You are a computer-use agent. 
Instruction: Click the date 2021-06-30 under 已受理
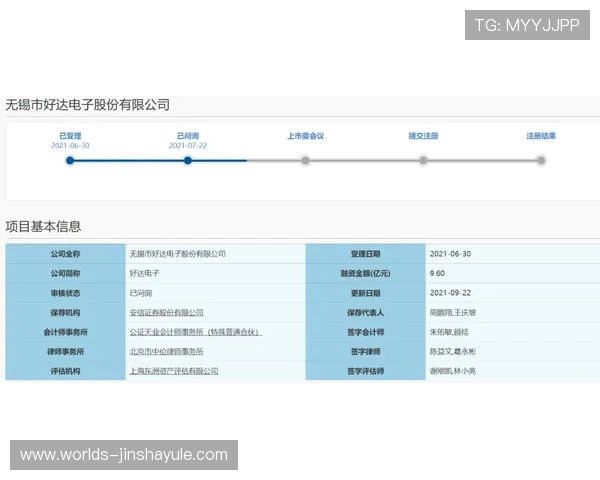point(70,145)
